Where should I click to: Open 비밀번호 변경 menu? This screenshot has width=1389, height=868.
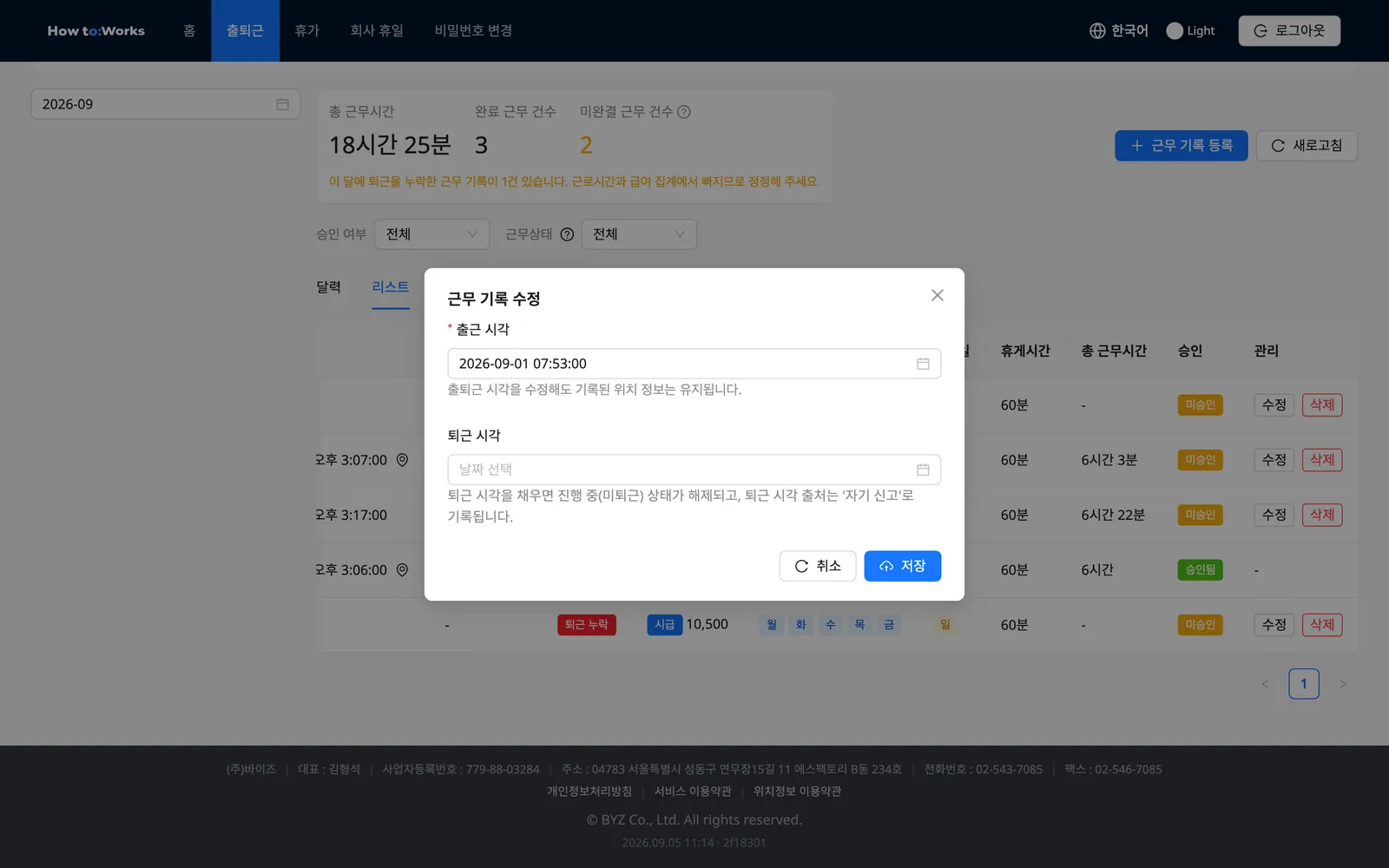point(473,30)
